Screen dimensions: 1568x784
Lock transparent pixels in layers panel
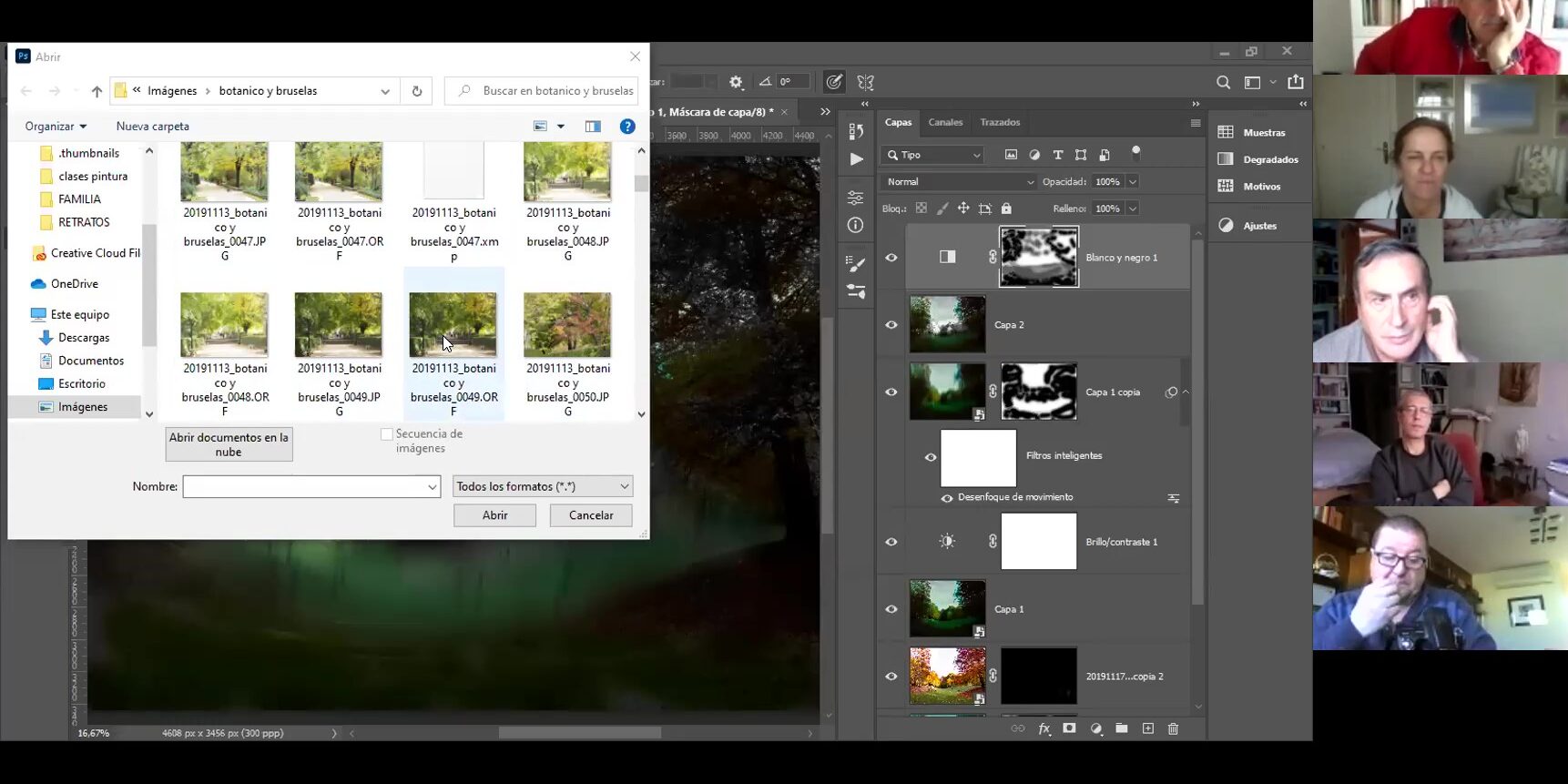[921, 209]
